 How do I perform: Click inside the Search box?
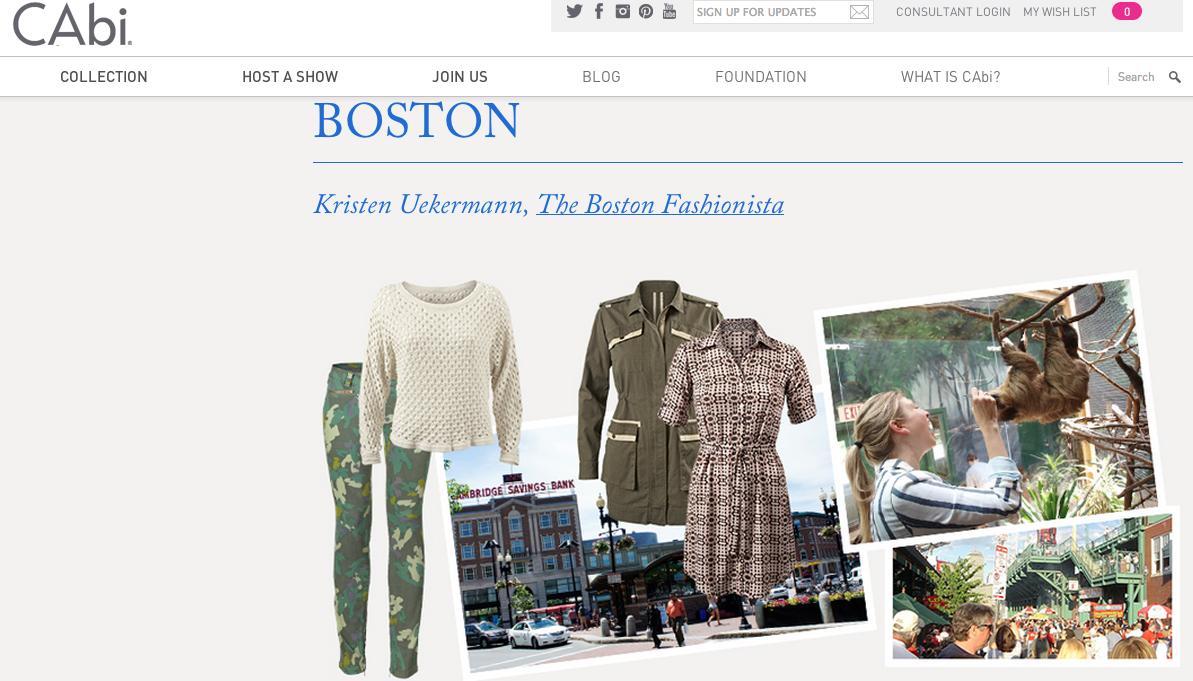[x=1135, y=76]
